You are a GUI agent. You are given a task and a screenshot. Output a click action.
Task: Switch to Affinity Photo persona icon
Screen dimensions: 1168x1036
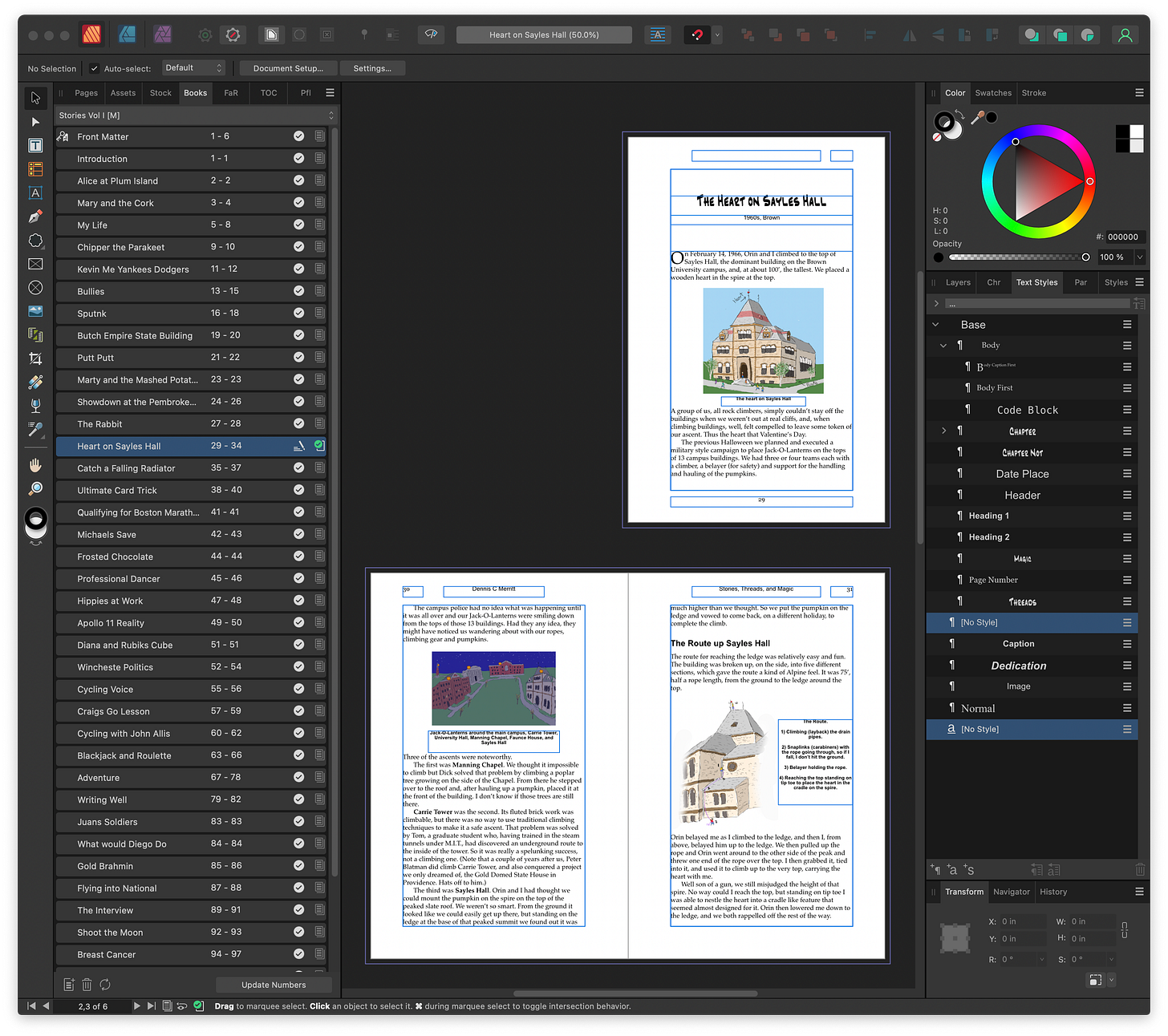[163, 34]
